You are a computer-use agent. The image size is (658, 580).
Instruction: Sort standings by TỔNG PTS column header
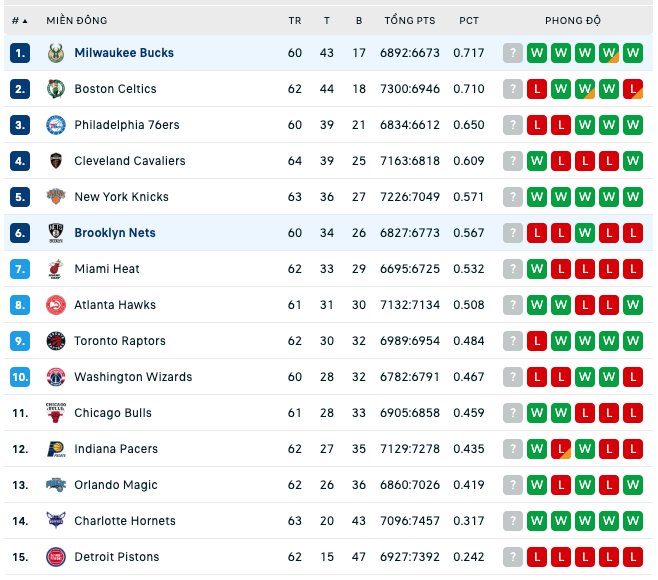coord(410,21)
